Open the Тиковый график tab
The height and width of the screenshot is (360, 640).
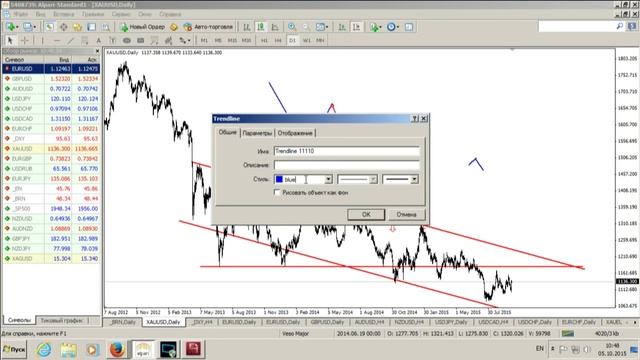pyautogui.click(x=61, y=320)
